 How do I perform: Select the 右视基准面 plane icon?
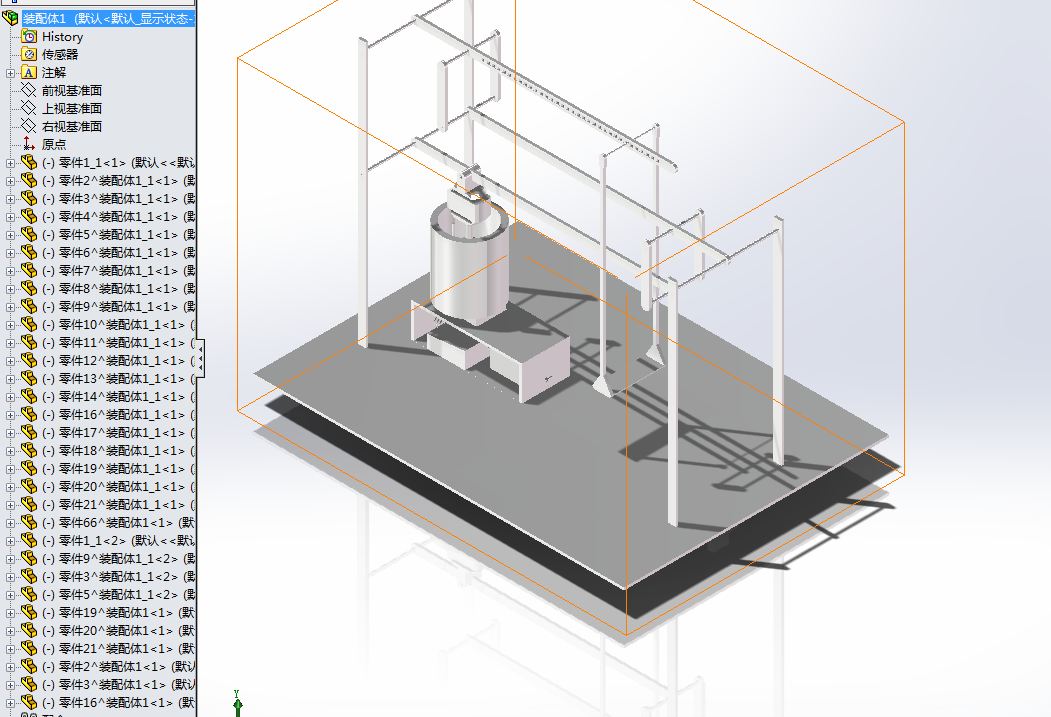29,126
